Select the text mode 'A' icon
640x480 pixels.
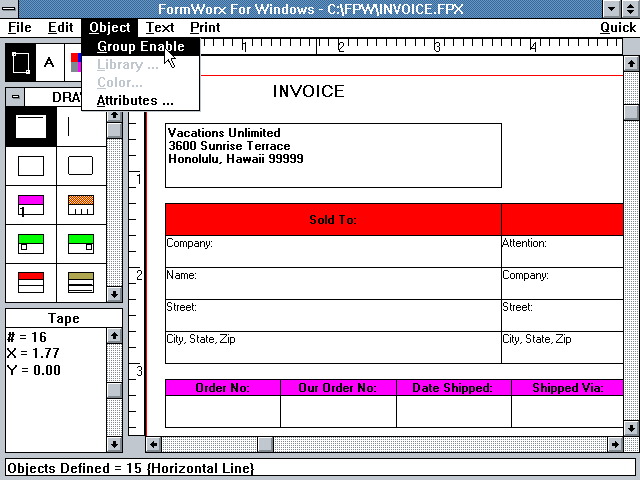[49, 62]
